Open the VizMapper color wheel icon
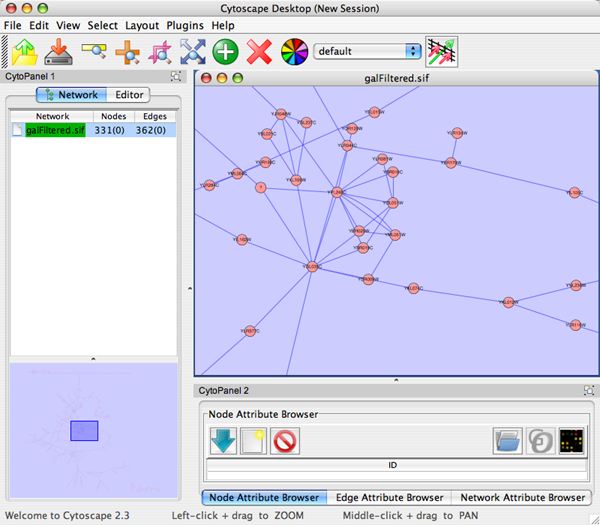The image size is (600, 525). 294,52
